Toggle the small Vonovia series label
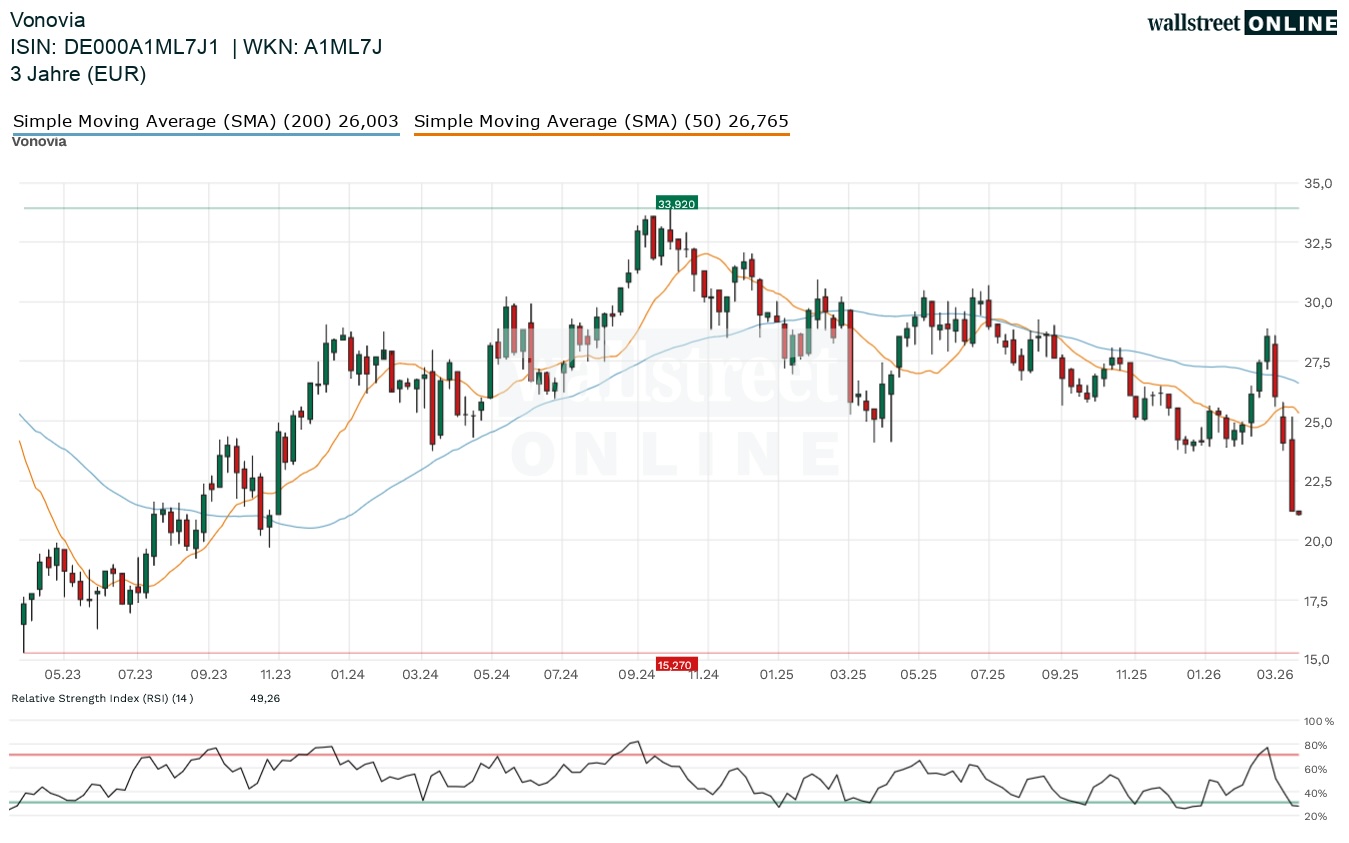Screen dimensions: 1349x843 tap(39, 142)
